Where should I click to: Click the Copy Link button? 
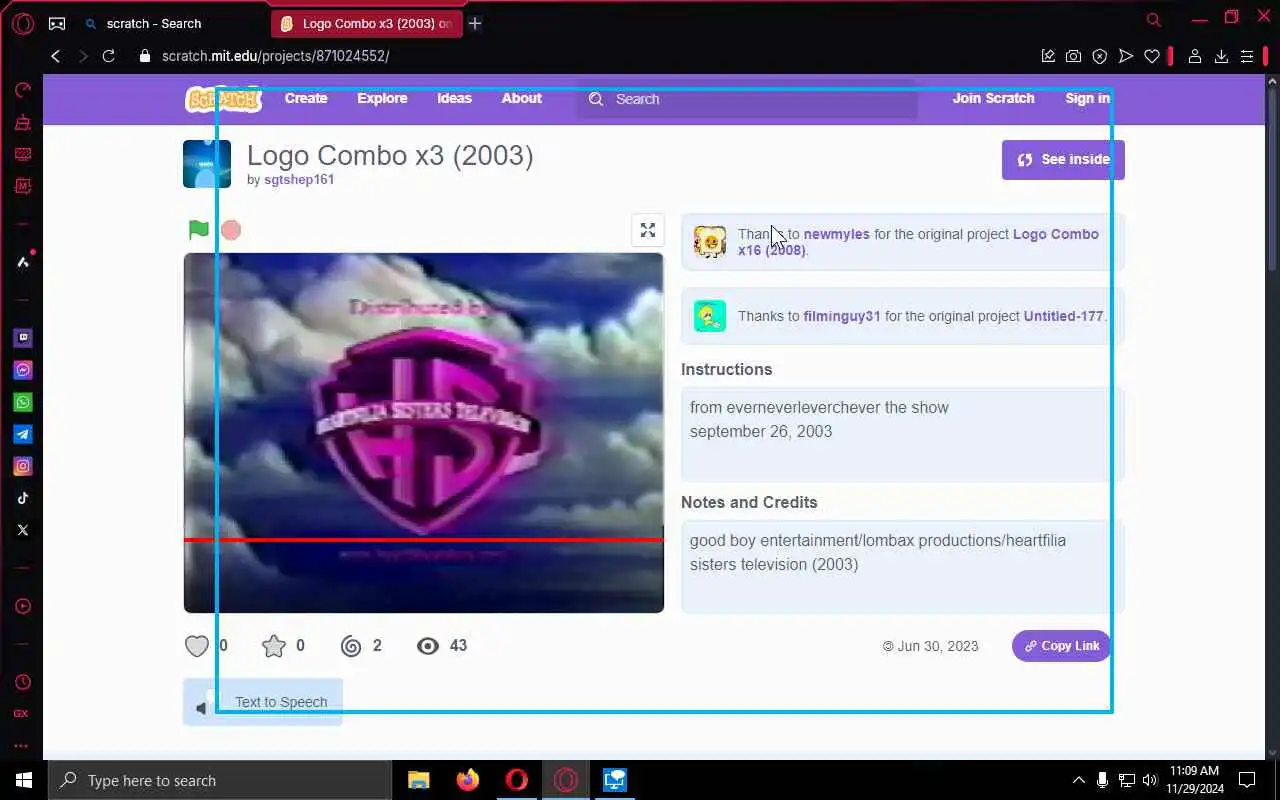point(1061,646)
